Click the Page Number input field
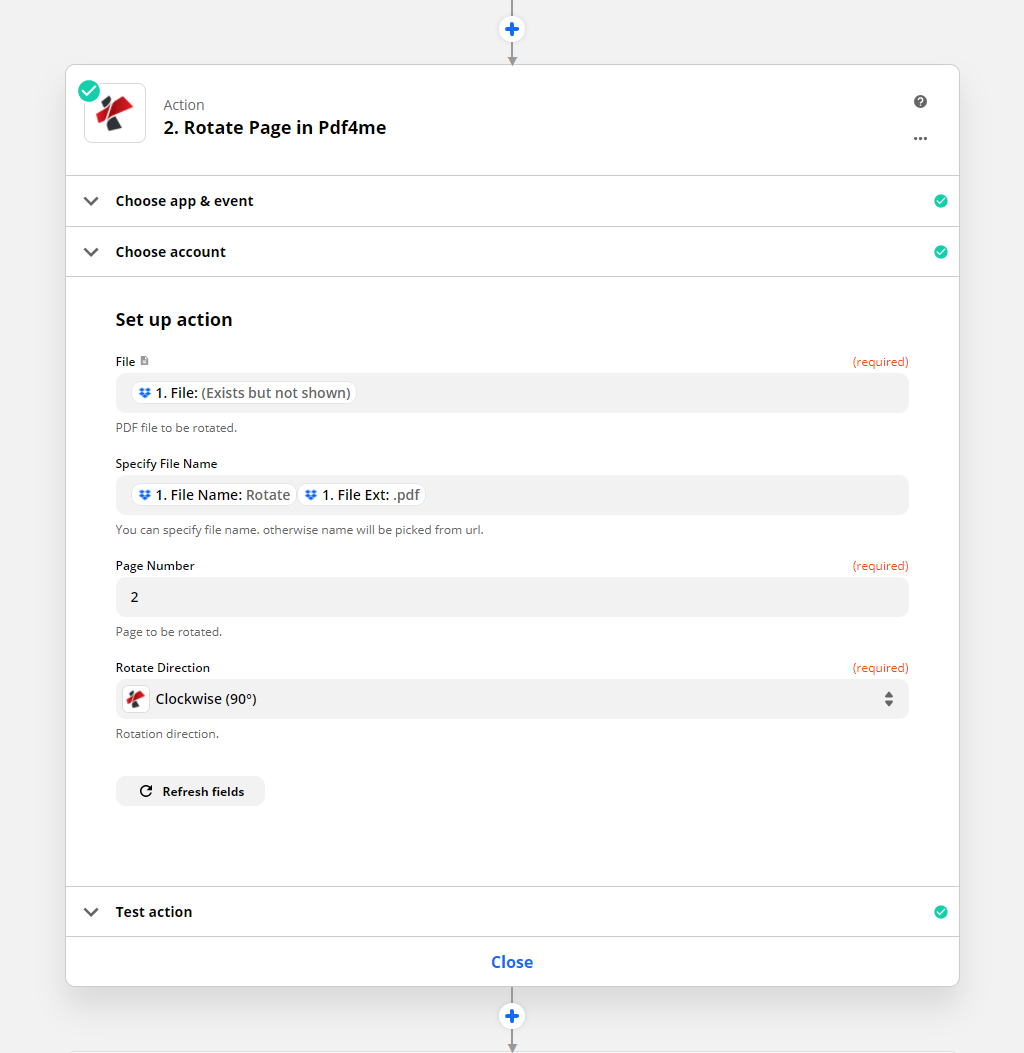The width and height of the screenshot is (1024, 1053). point(512,597)
